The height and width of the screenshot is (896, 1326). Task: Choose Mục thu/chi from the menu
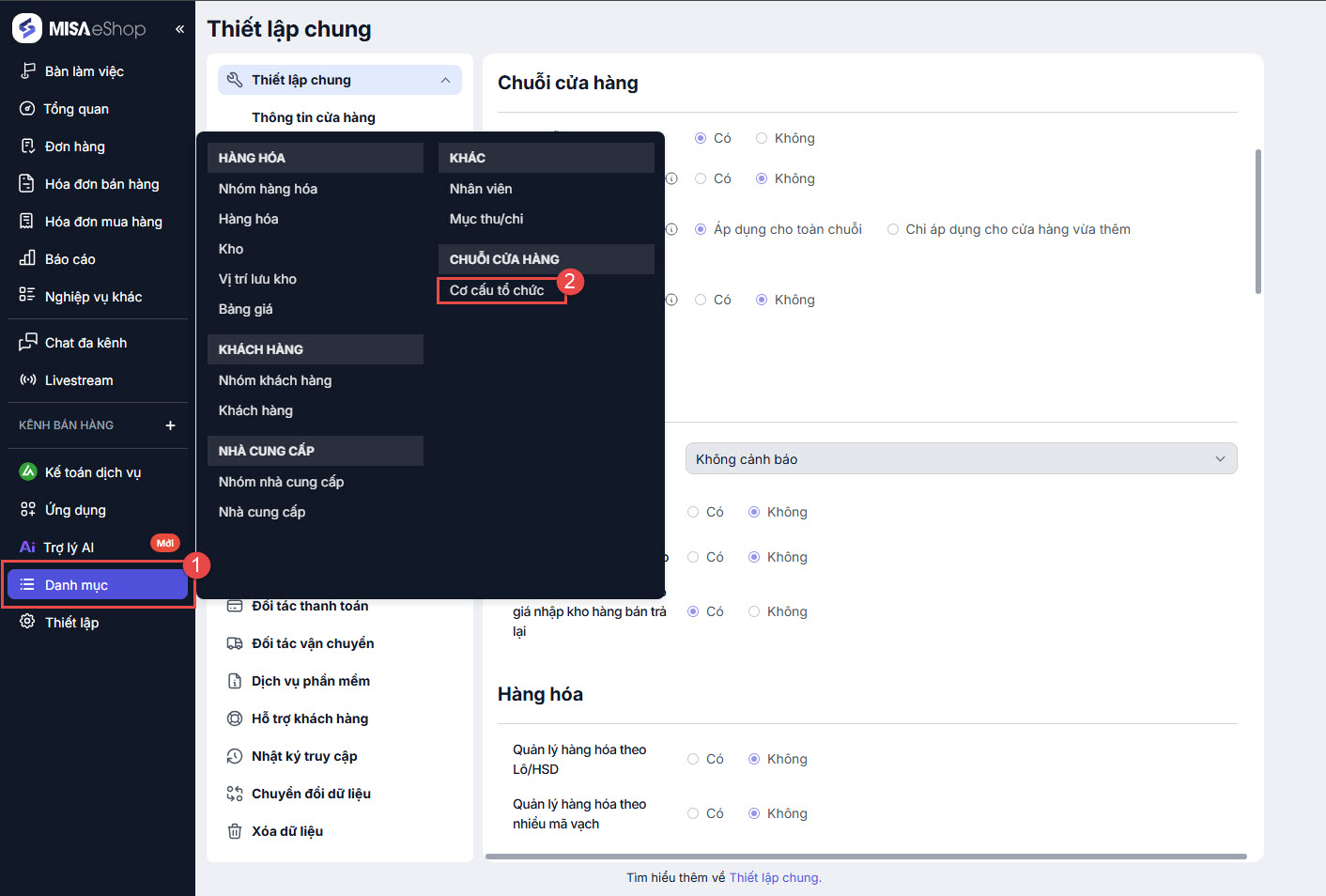tap(486, 219)
